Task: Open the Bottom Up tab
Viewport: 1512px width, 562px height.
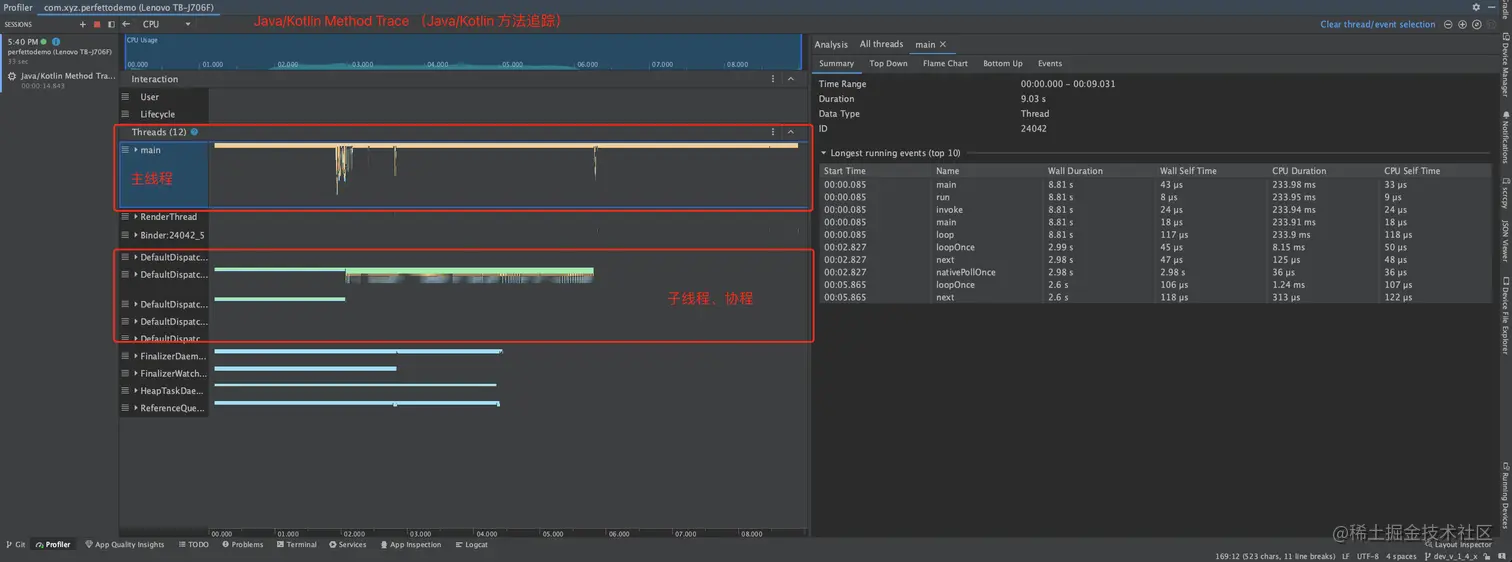Action: tap(1002, 63)
